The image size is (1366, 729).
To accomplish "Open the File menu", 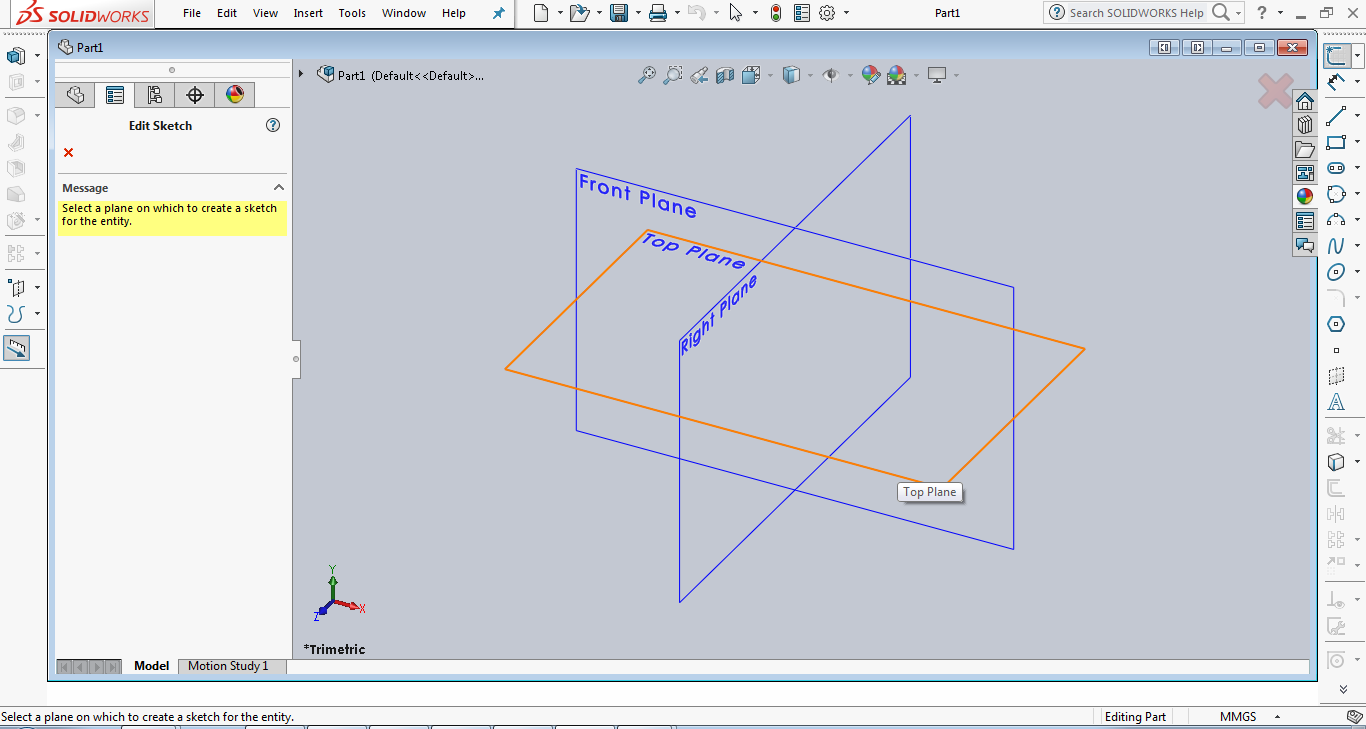I will coord(192,13).
